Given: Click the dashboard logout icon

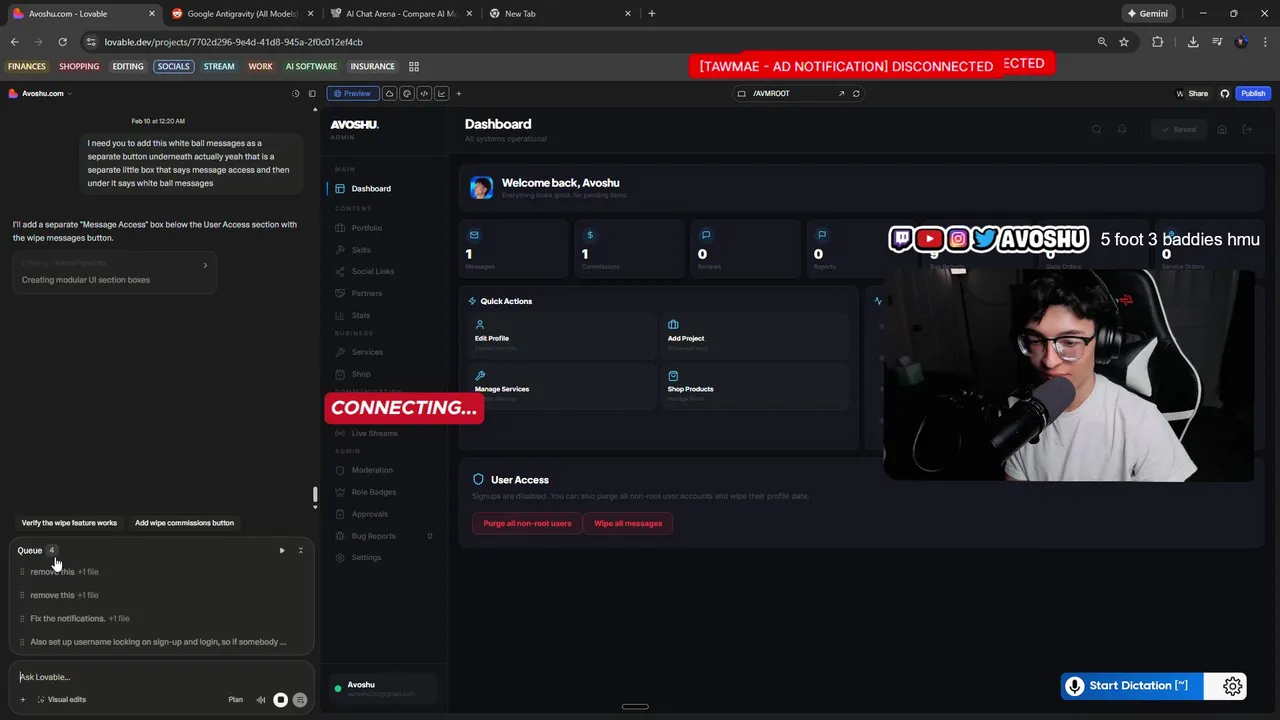Looking at the screenshot, I should (1247, 129).
